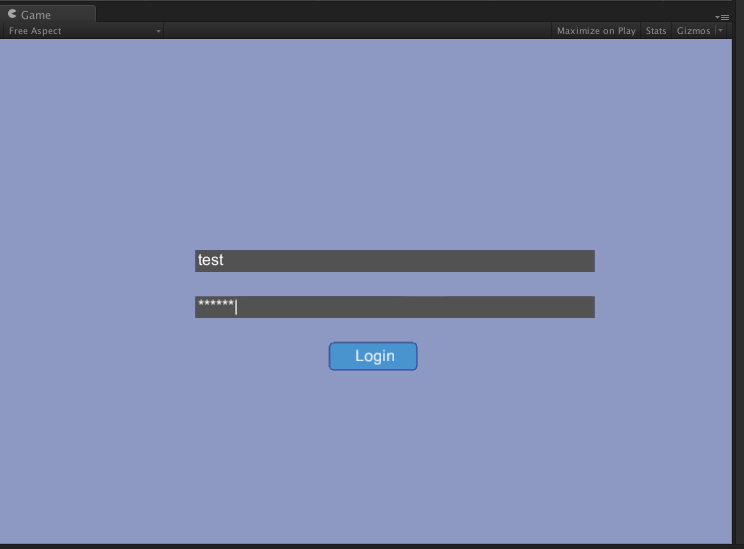Image resolution: width=744 pixels, height=549 pixels.
Task: Click inside the masked password field
Action: pos(394,307)
